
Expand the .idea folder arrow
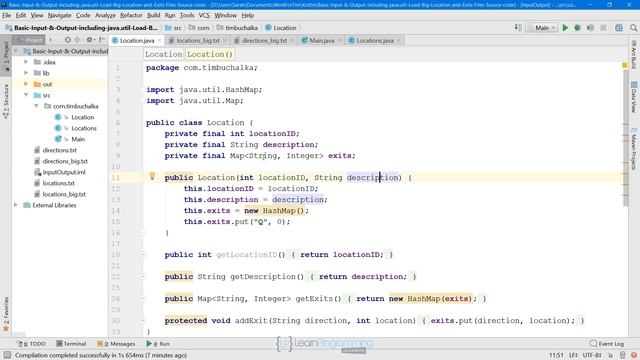(26, 62)
